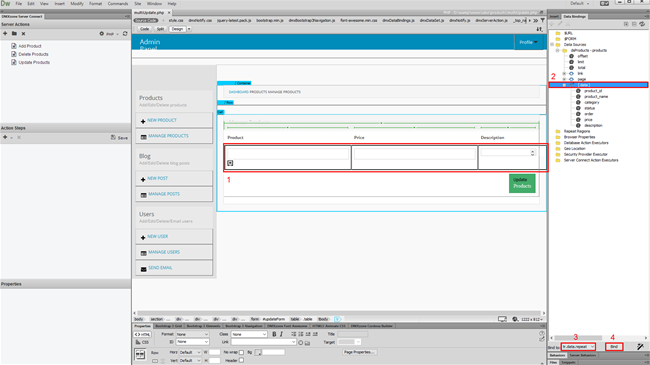Refresh the Server Actions list
The image size is (650, 365).
click(125, 34)
